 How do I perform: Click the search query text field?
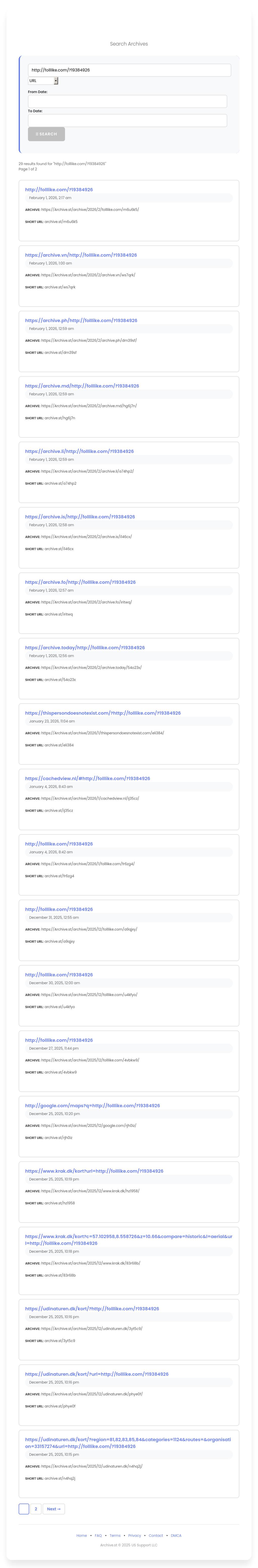tap(129, 70)
